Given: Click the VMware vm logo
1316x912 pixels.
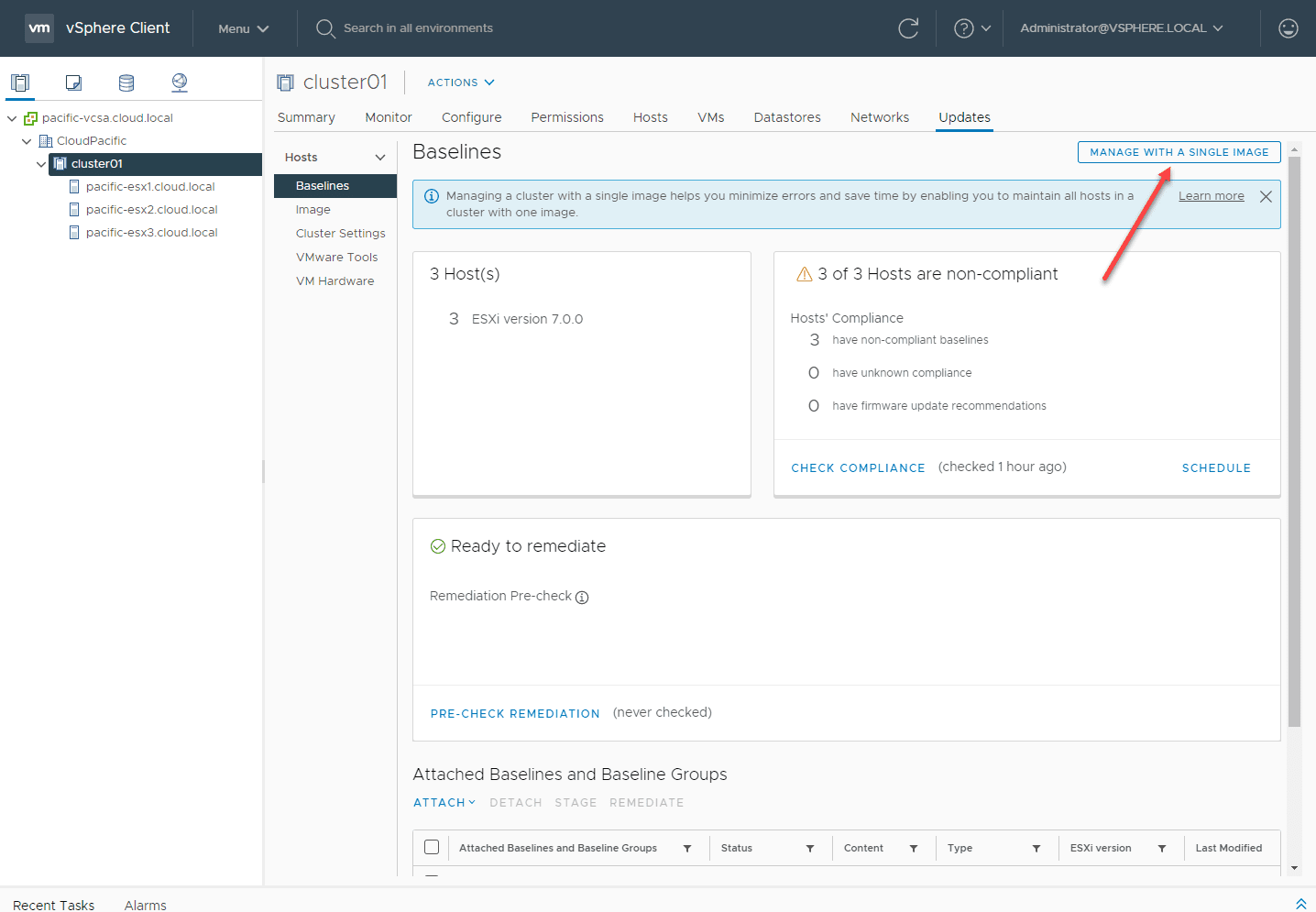Looking at the screenshot, I should 39,28.
